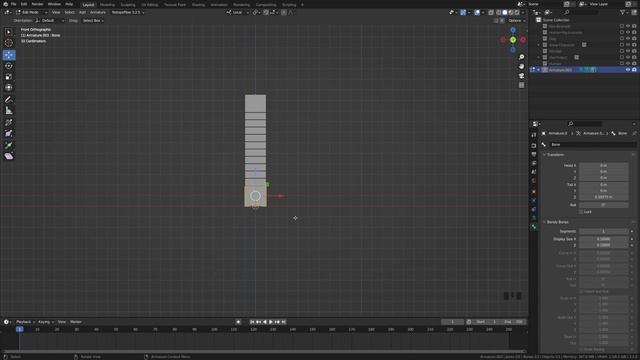The width and height of the screenshot is (640, 360).
Task: Open the RetopoFlow 3.2.5 dropdown
Action: (128, 13)
